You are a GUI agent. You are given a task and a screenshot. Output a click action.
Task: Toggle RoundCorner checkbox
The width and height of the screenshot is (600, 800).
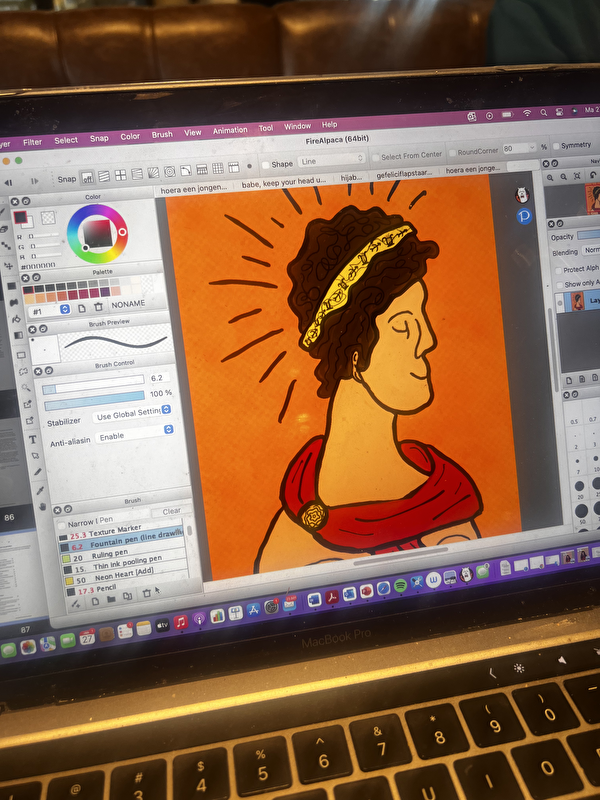[x=452, y=153]
